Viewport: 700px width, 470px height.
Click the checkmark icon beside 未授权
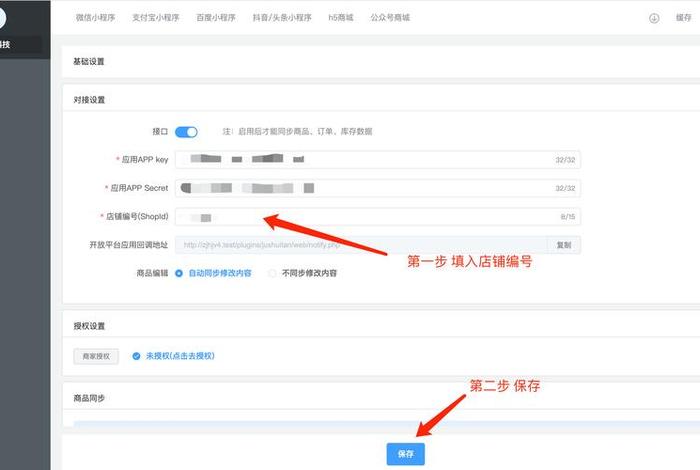pyautogui.click(x=136, y=356)
